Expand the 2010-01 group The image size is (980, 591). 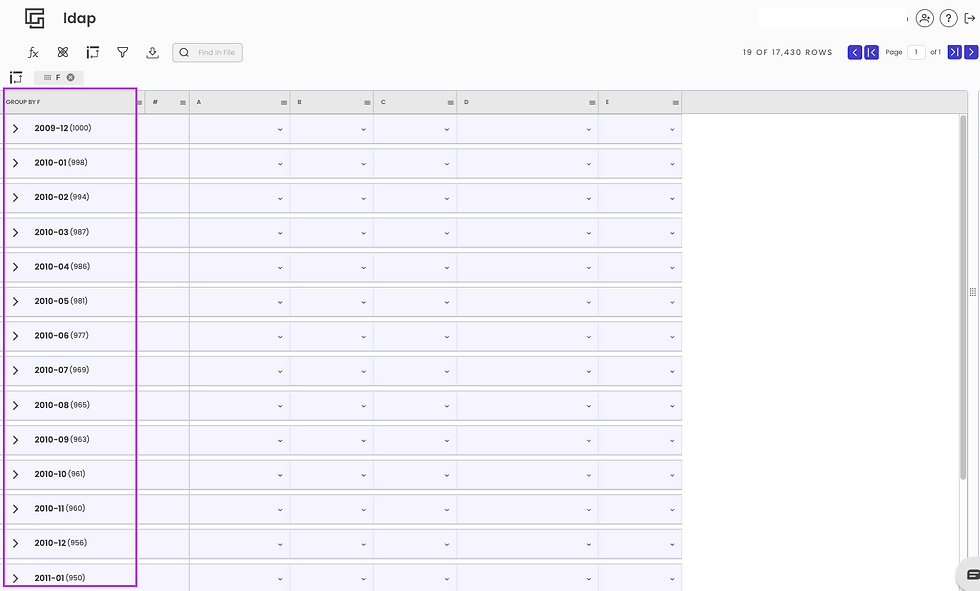pos(16,163)
